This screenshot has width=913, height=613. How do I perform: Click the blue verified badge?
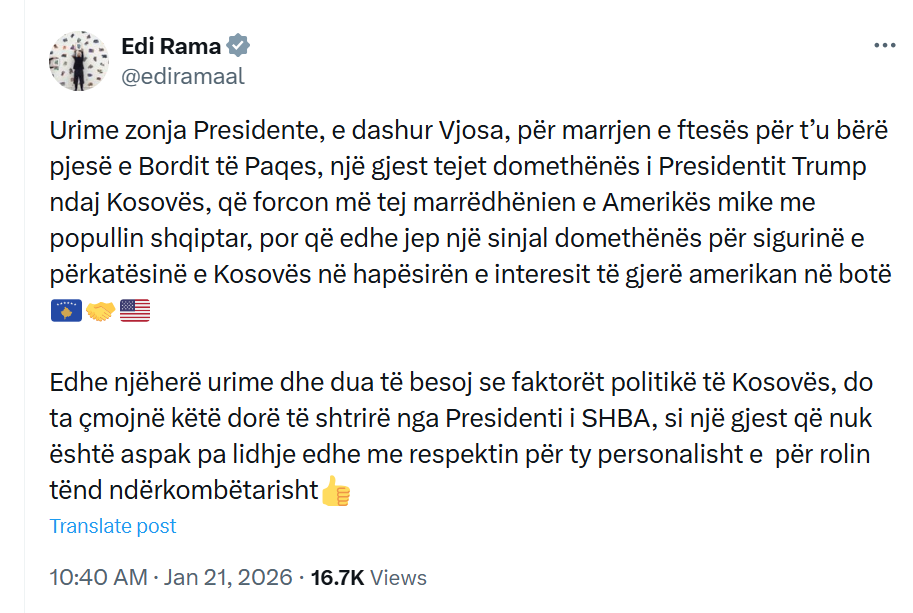238,46
